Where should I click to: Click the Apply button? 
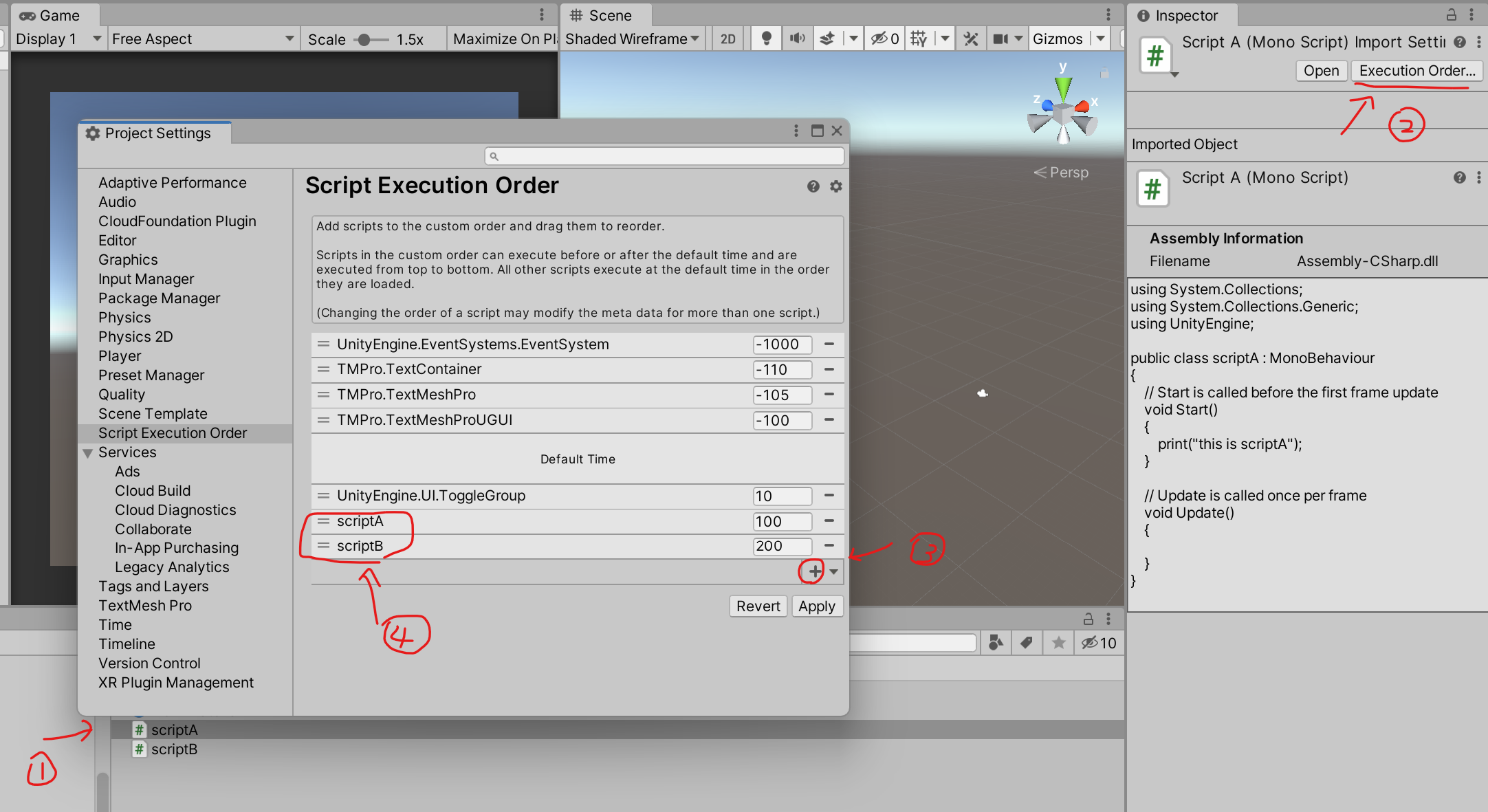[816, 606]
